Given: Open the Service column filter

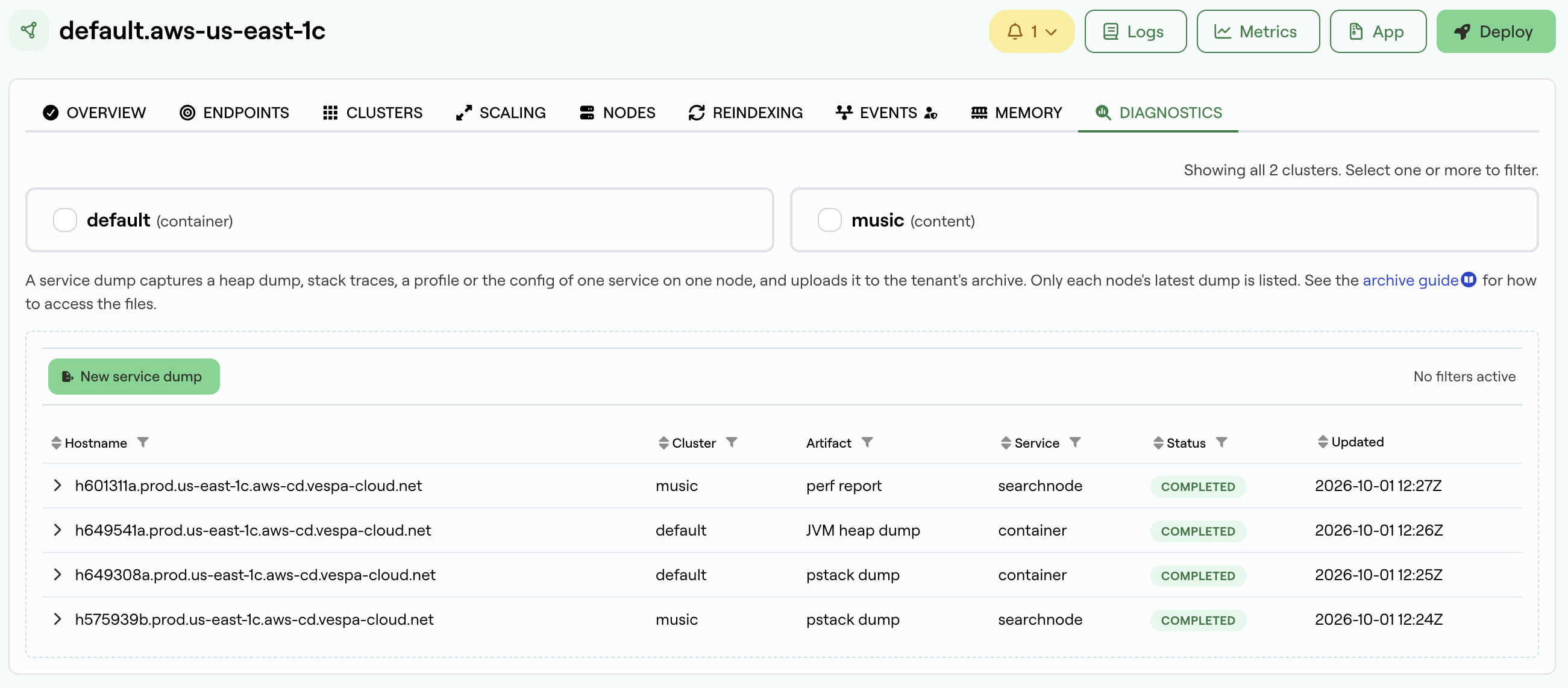Looking at the screenshot, I should coord(1075,442).
